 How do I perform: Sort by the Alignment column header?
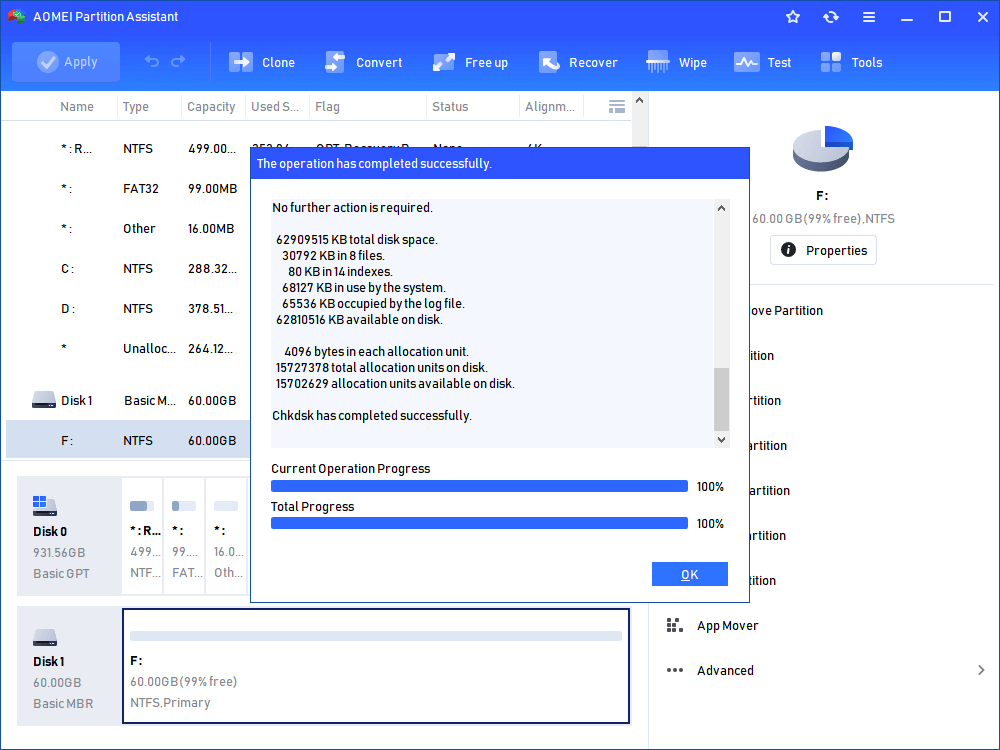[550, 107]
